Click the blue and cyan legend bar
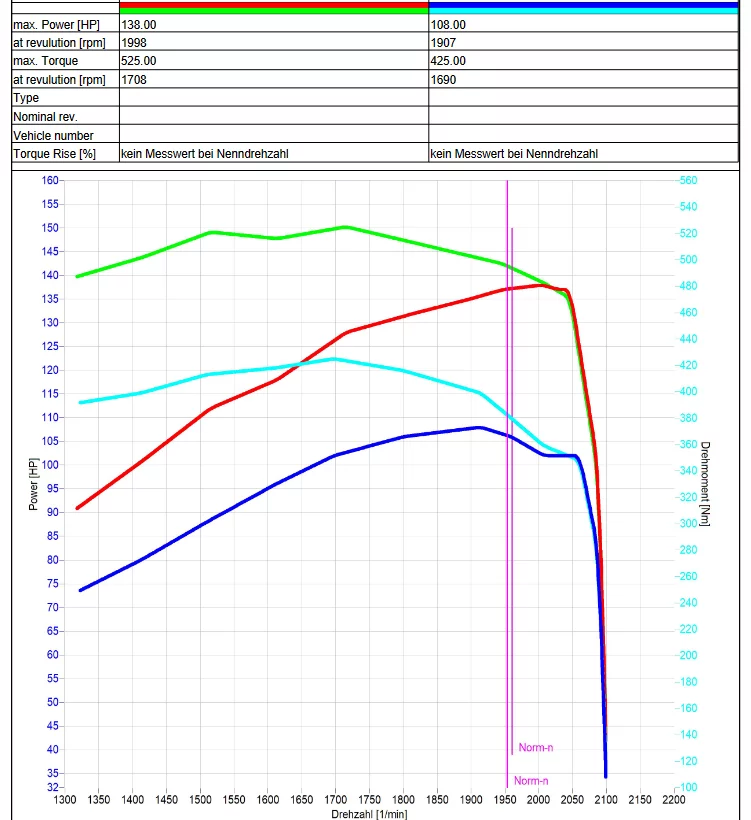Image resolution: width=751 pixels, height=820 pixels. pyautogui.click(x=583, y=8)
